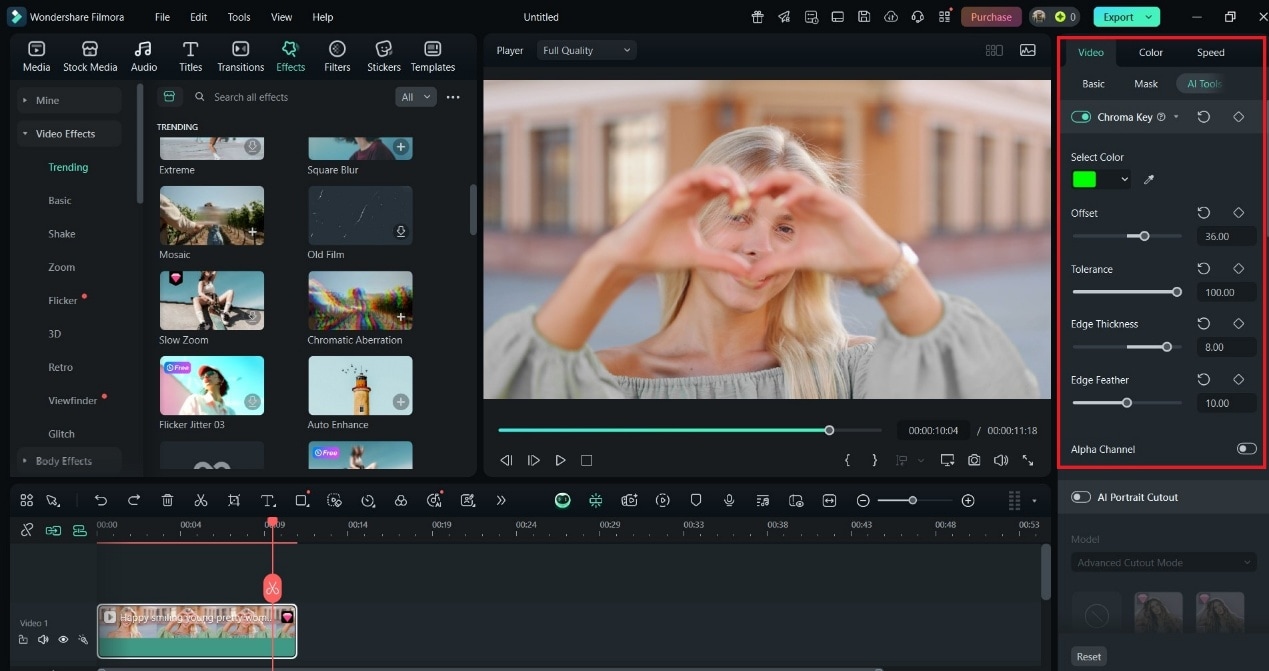Add keyframe for Chroma Key
The image size is (1269, 671).
click(x=1238, y=117)
